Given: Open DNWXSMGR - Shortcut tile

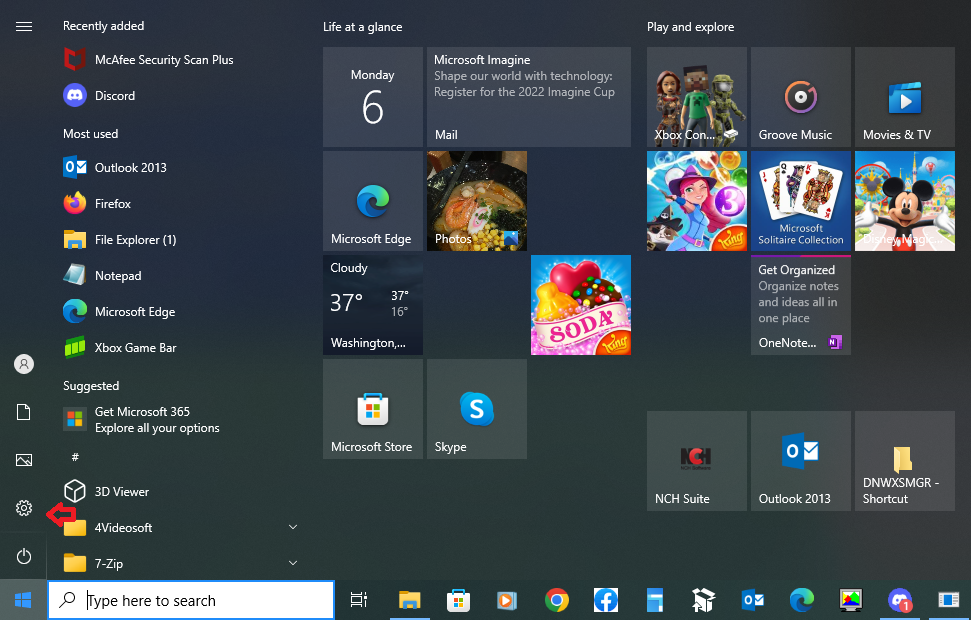Looking at the screenshot, I should click(x=905, y=461).
